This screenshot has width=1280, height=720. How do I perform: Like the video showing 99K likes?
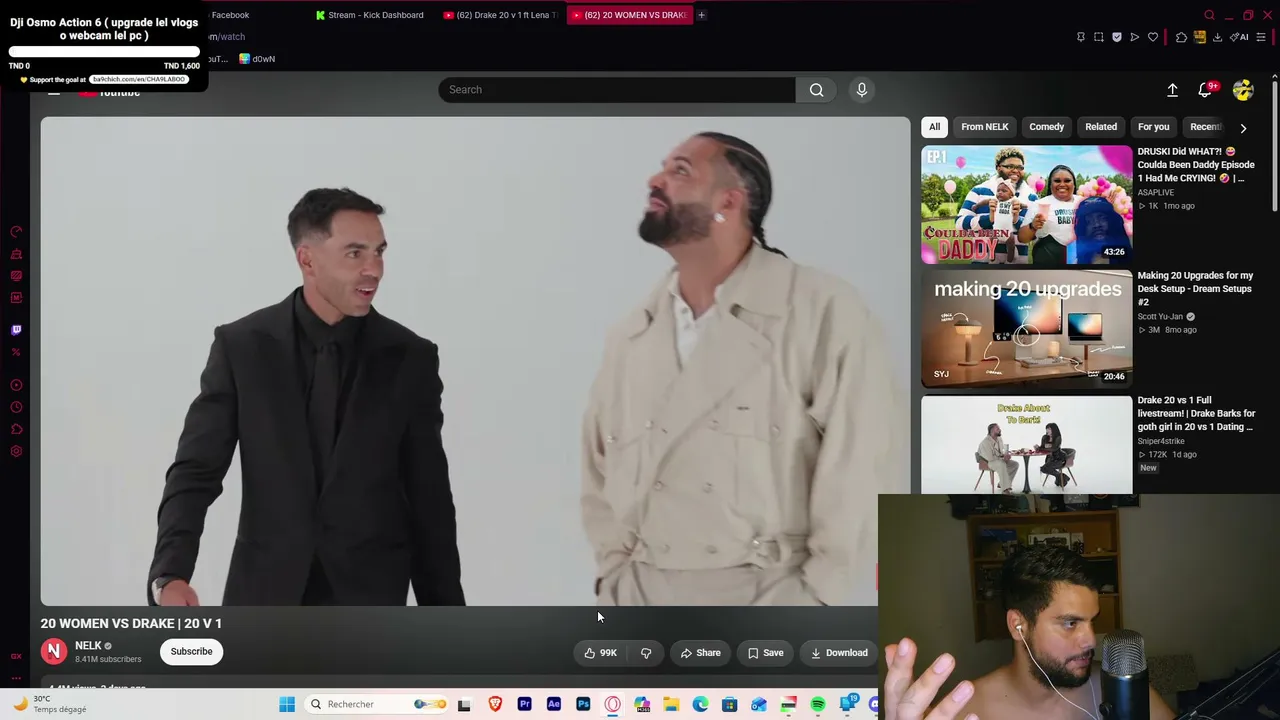pos(600,653)
